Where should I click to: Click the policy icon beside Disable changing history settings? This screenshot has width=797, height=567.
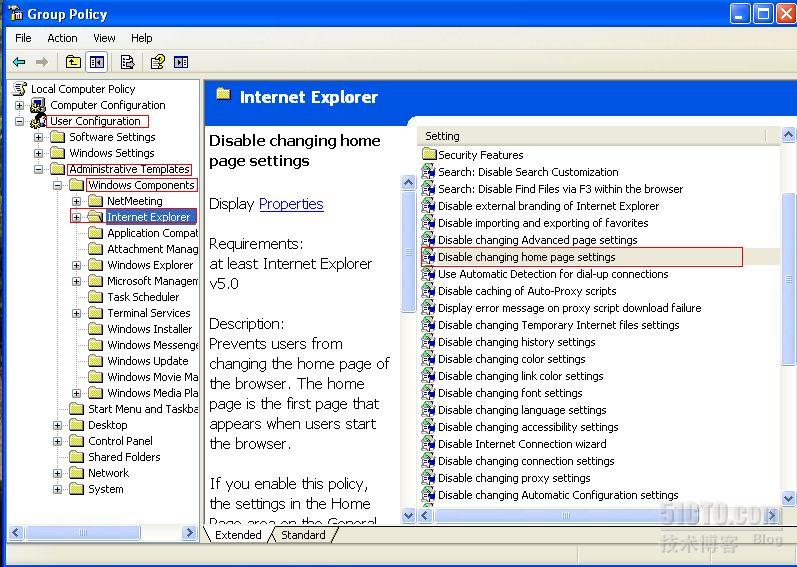(x=428, y=342)
